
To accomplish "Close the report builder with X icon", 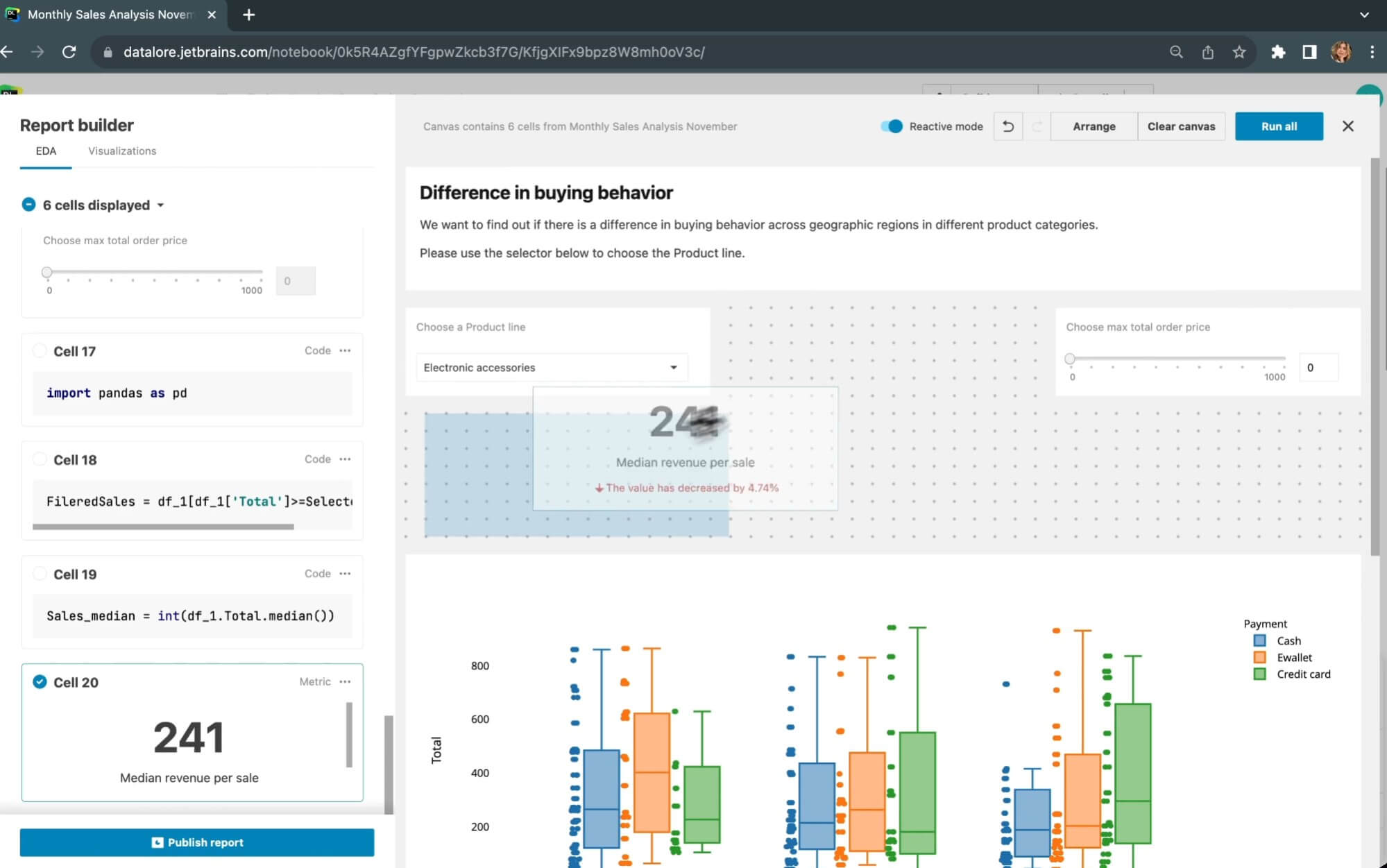I will pyautogui.click(x=1347, y=126).
